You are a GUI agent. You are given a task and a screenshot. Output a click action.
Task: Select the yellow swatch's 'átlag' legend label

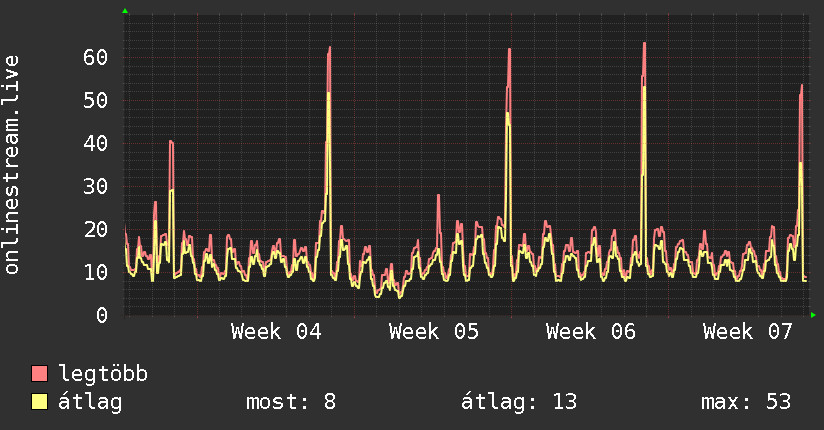pyautogui.click(x=90, y=402)
